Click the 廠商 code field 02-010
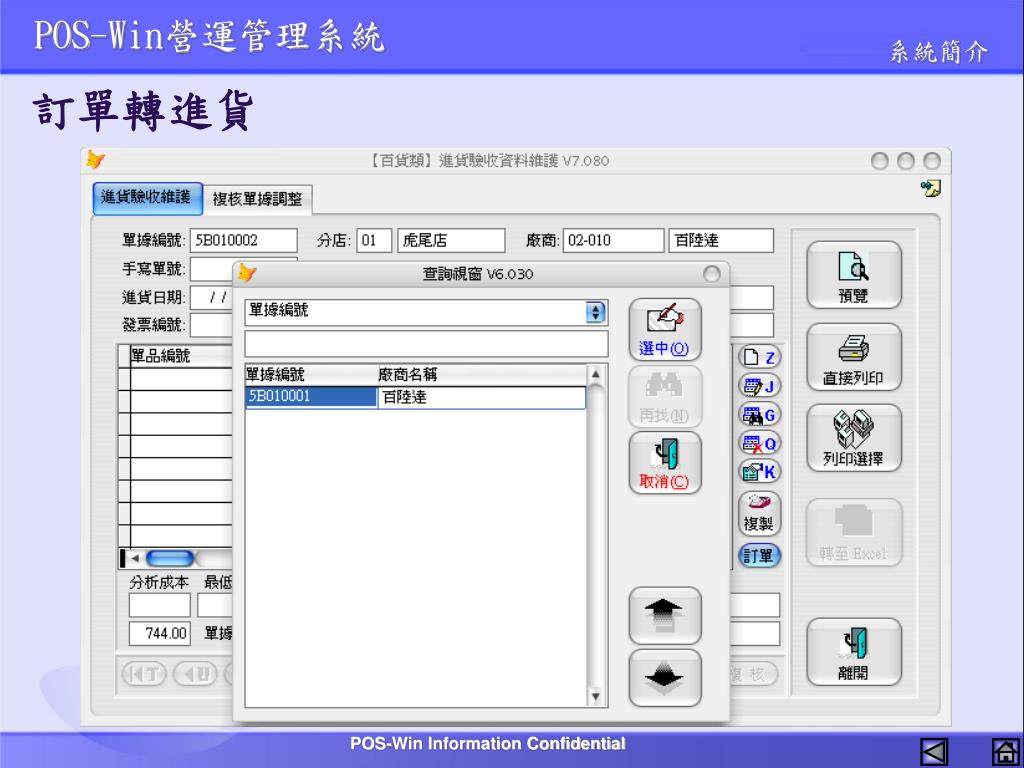 [x=613, y=240]
